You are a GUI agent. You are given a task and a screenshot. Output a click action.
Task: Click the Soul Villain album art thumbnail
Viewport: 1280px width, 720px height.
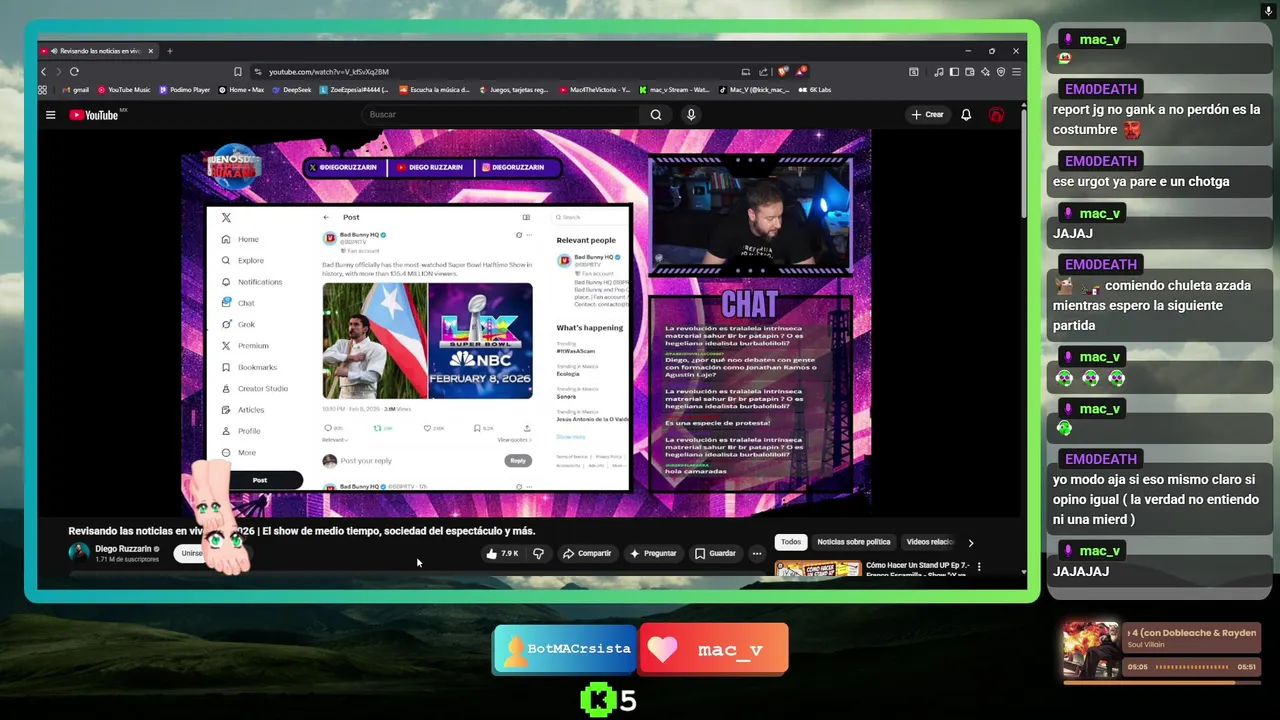click(1091, 649)
